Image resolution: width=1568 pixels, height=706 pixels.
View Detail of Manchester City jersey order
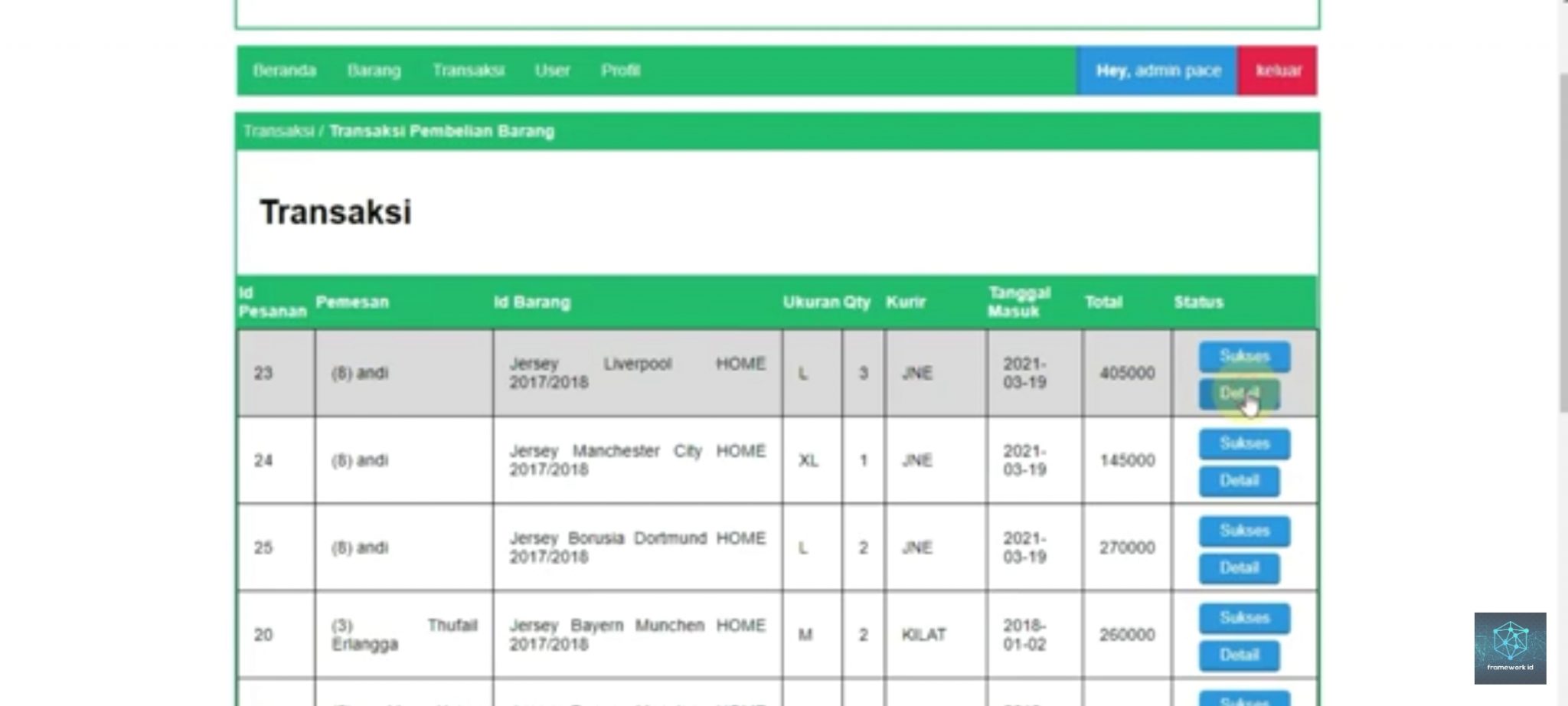tap(1239, 481)
